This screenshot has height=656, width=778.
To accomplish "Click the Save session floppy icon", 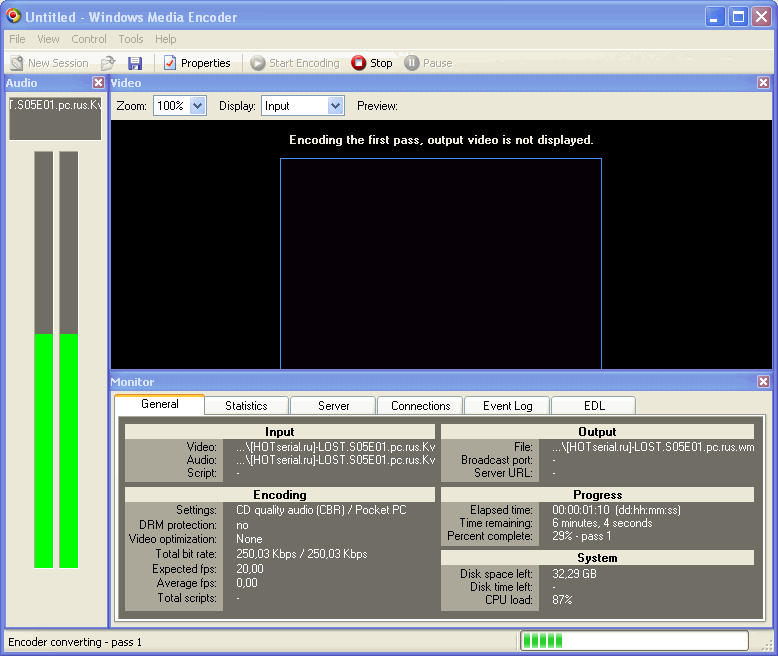I will pyautogui.click(x=135, y=63).
